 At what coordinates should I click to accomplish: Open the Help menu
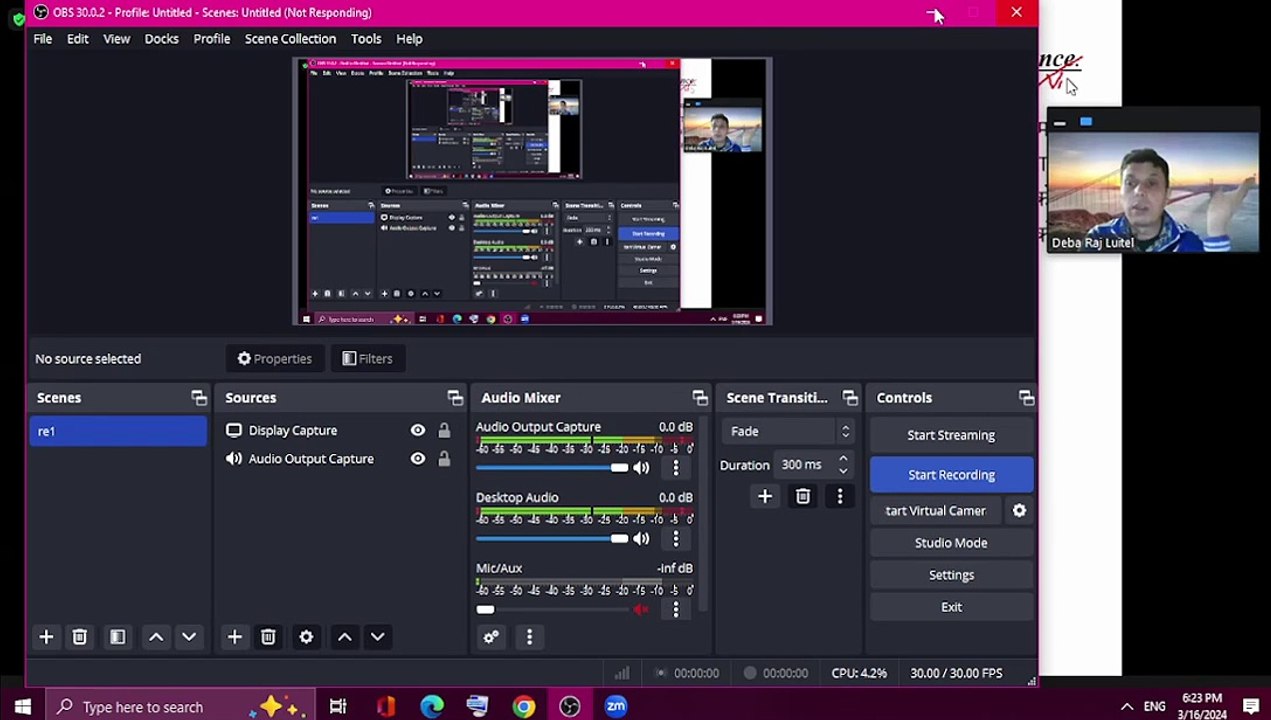(409, 39)
